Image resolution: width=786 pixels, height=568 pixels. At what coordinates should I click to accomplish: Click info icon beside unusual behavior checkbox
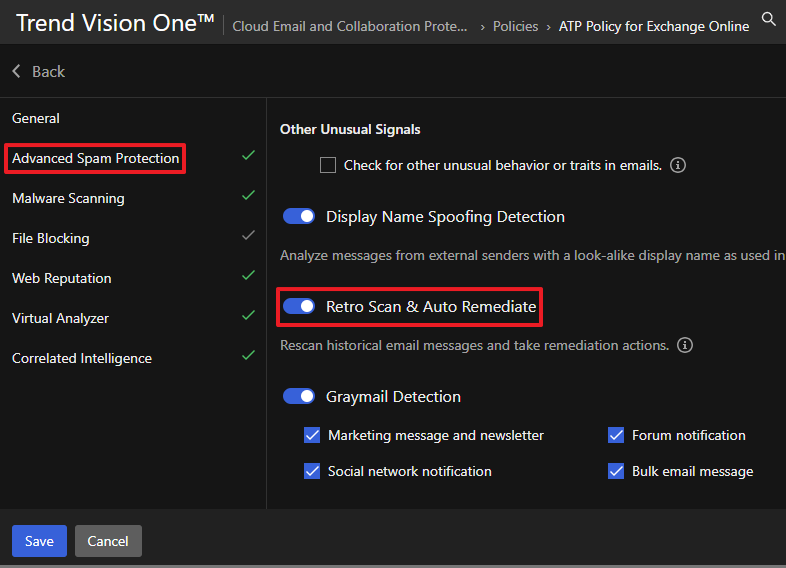pyautogui.click(x=677, y=165)
